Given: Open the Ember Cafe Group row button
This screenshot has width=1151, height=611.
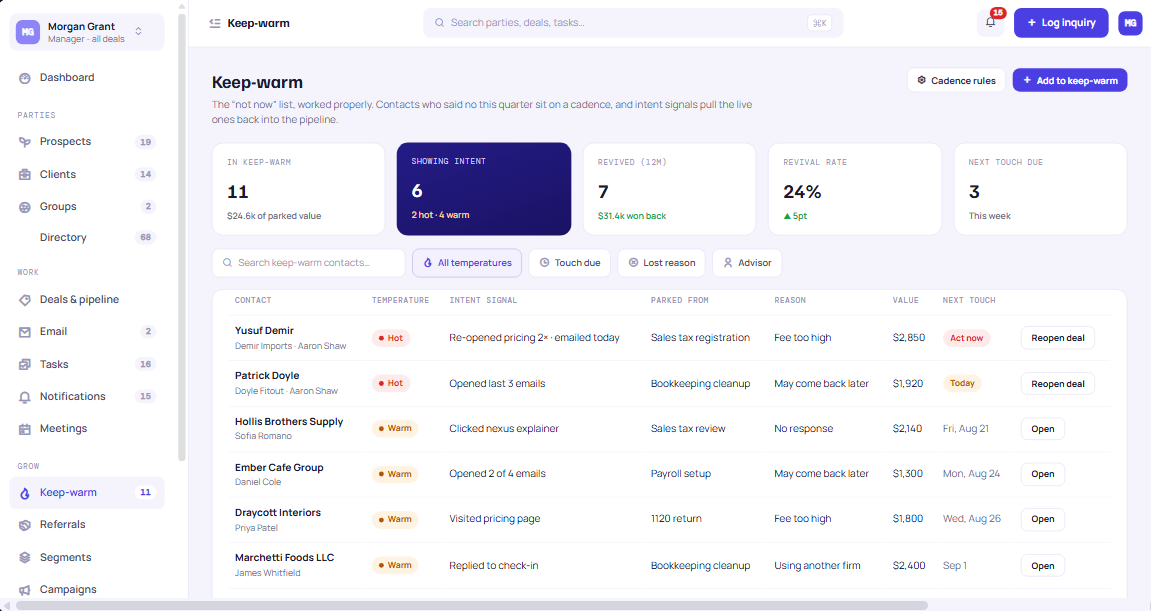Looking at the screenshot, I should click(x=1042, y=474).
